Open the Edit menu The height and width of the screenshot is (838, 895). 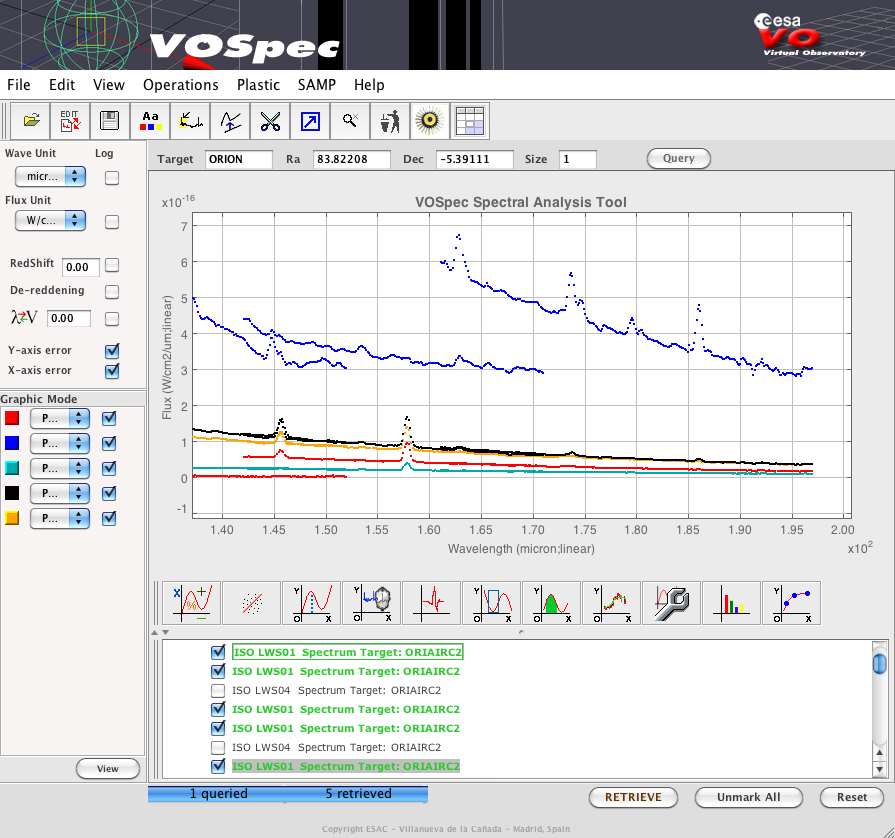[x=62, y=85]
